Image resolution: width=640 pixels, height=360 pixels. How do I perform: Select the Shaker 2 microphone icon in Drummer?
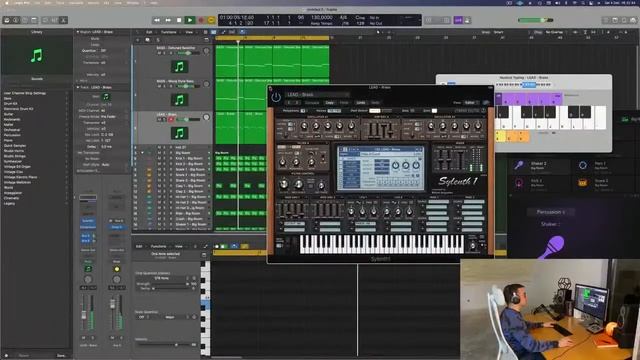coord(519,165)
